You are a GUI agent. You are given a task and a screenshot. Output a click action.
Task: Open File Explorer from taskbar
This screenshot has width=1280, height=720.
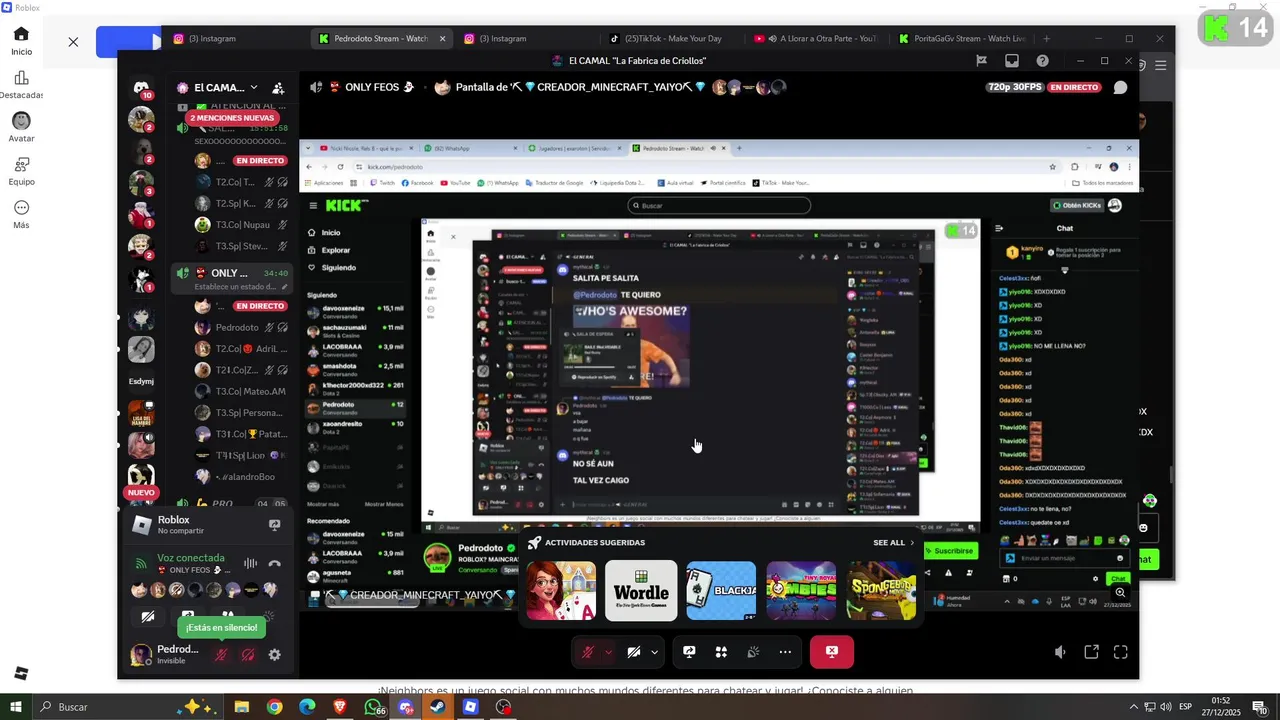pos(242,707)
